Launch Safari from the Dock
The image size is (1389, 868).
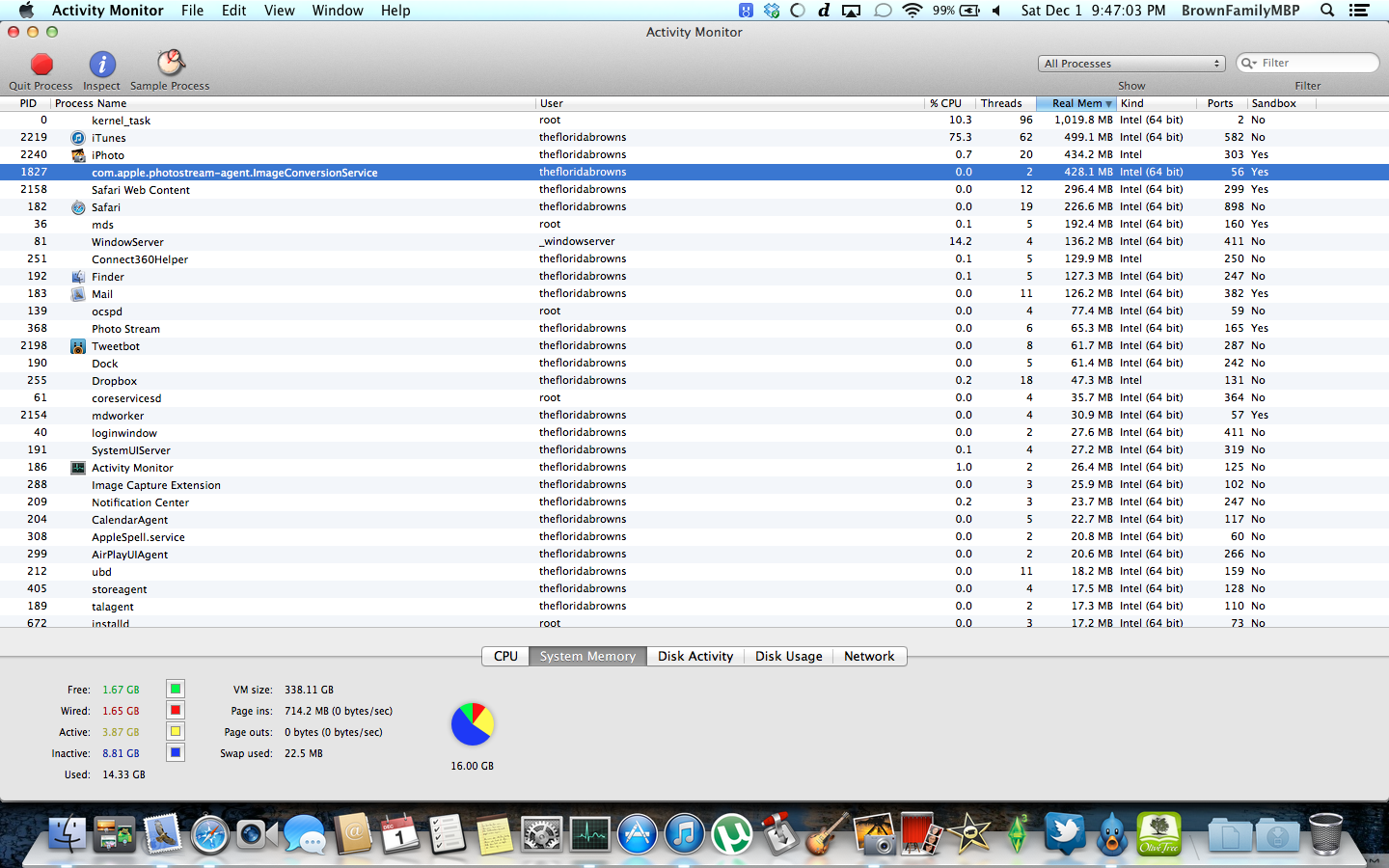[x=209, y=834]
